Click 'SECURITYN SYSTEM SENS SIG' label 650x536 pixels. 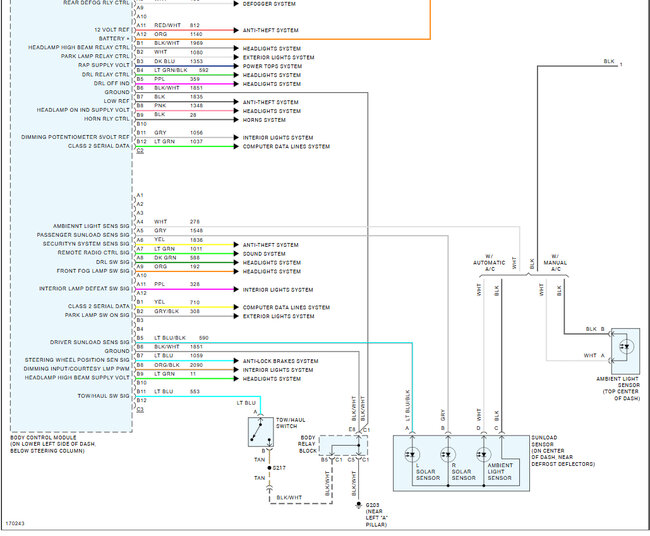tap(86, 244)
